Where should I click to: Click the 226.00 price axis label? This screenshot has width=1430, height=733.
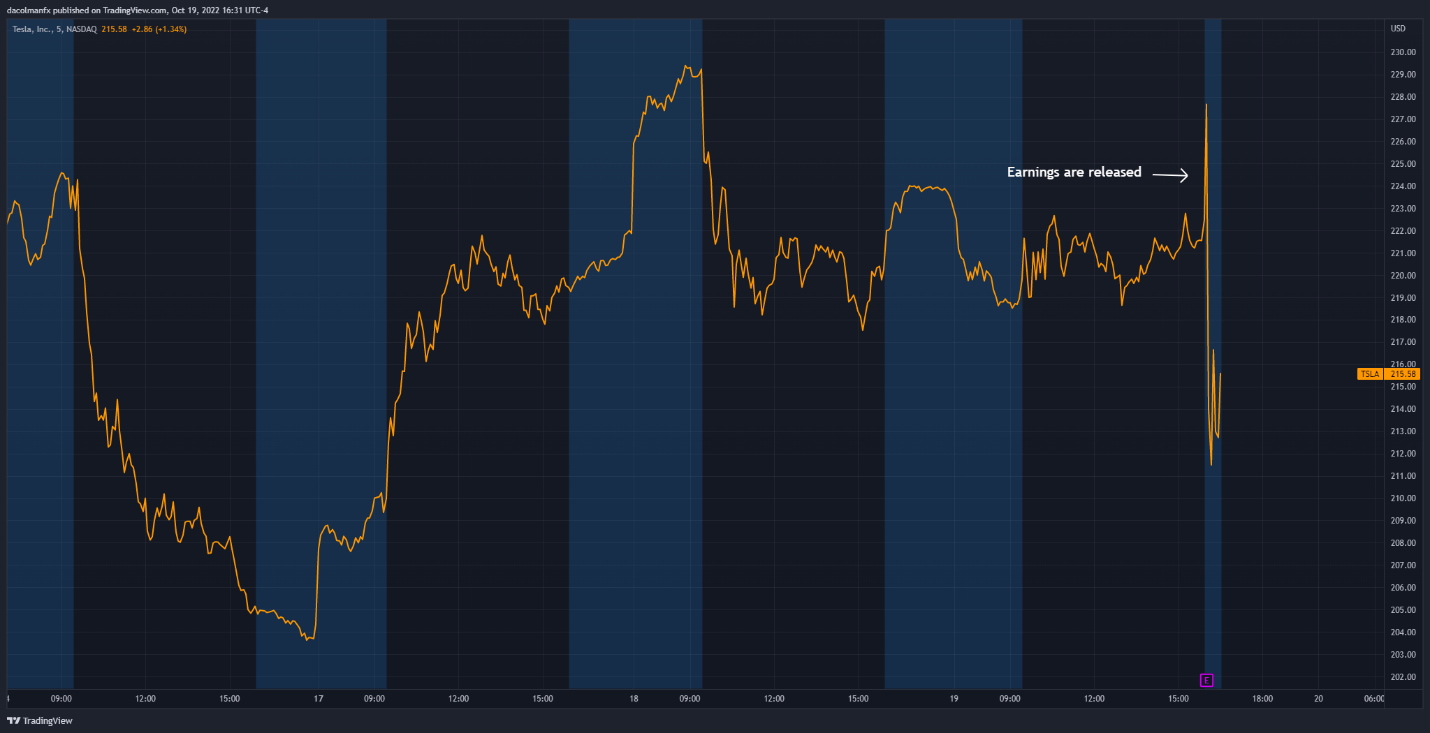point(1402,141)
